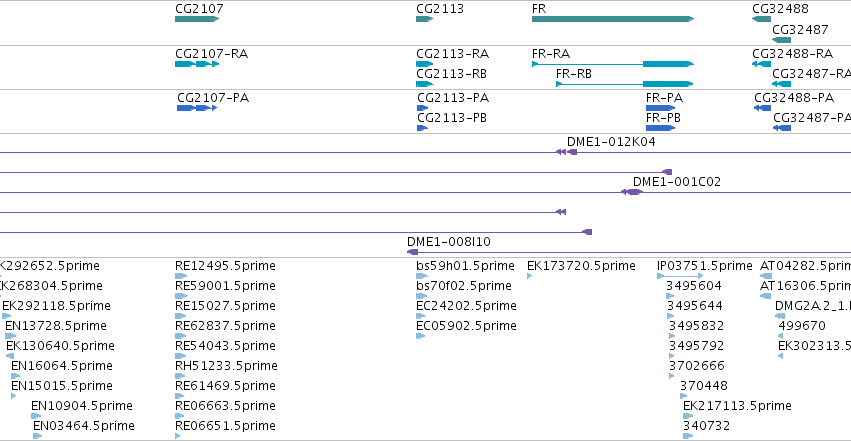Open the RE12495.5prime EST label

(225, 266)
